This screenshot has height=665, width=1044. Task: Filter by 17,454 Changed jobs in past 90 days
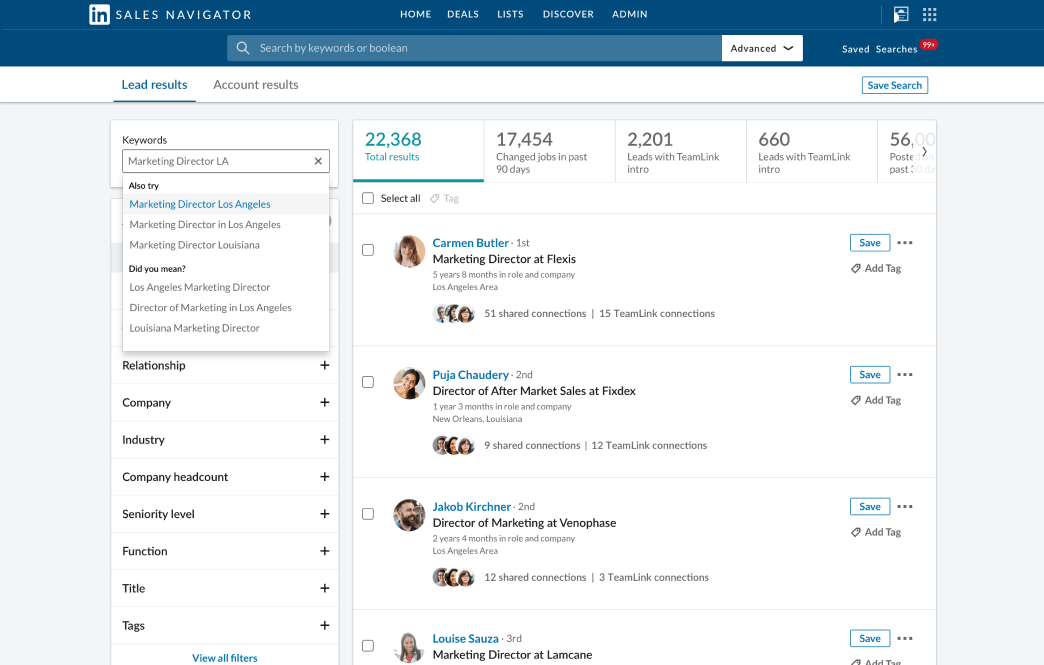tap(550, 151)
